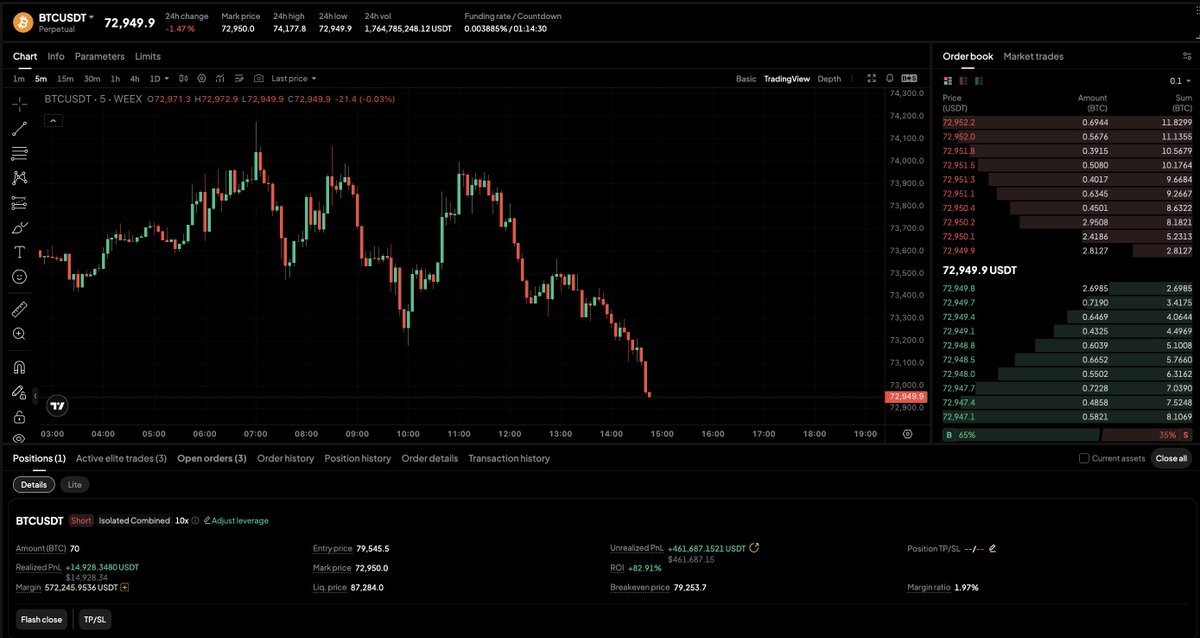The image size is (1200, 638).
Task: Expand the BTCUSDT pair selector dropdown
Action: click(x=91, y=17)
